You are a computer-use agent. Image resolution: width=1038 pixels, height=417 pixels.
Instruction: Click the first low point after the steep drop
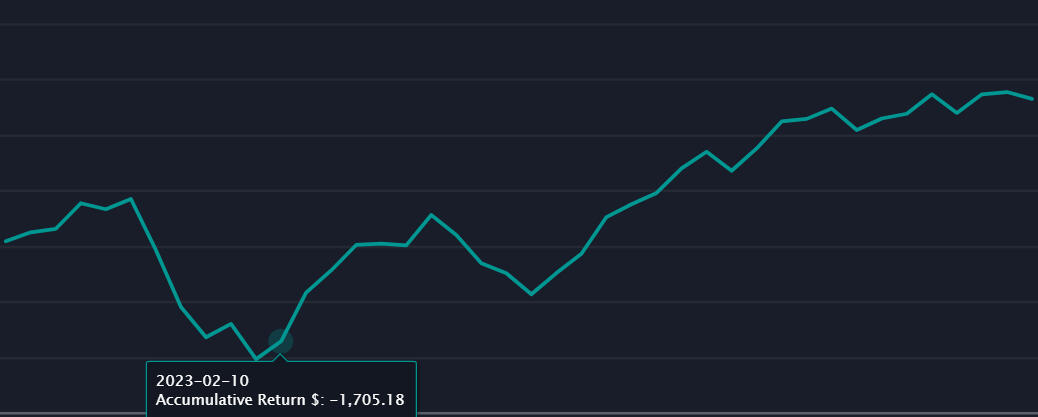click(206, 337)
